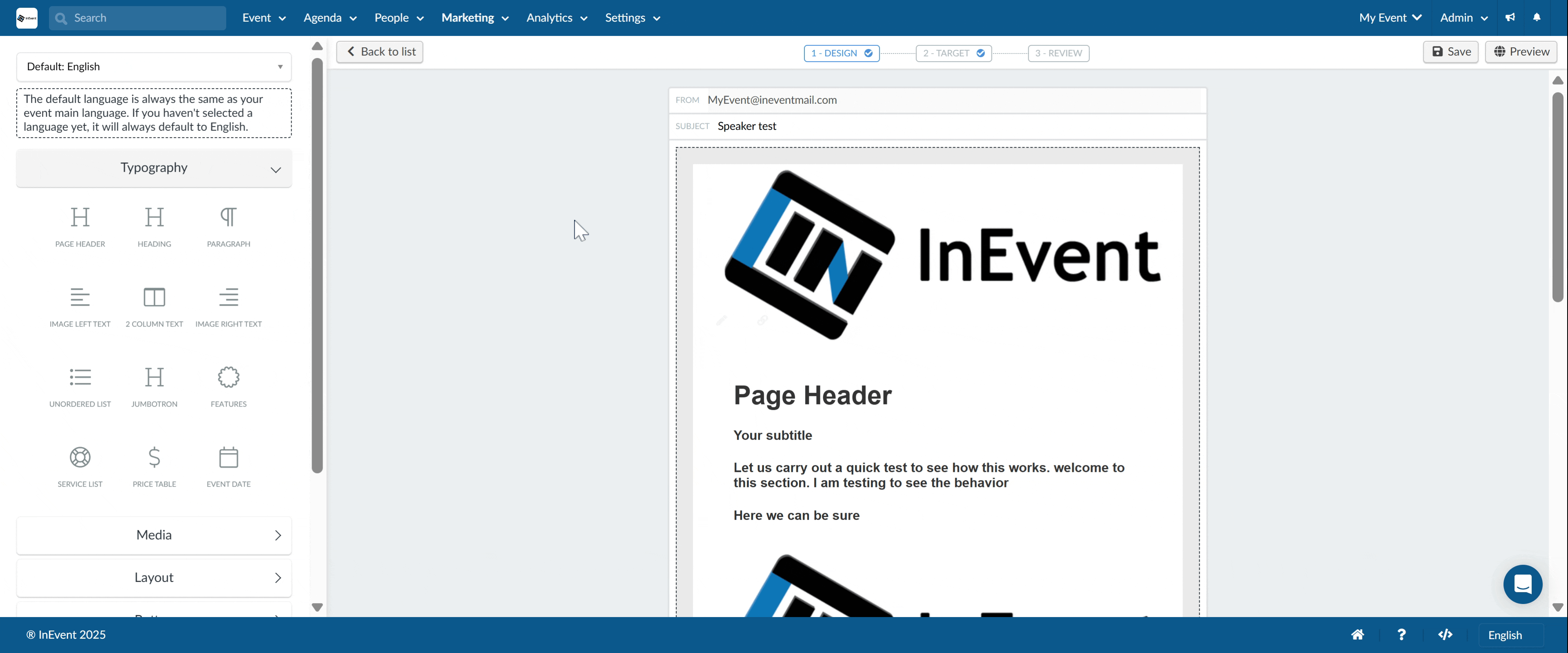Image resolution: width=1568 pixels, height=653 pixels.
Task: Open the Marketing menu
Action: [x=475, y=18]
